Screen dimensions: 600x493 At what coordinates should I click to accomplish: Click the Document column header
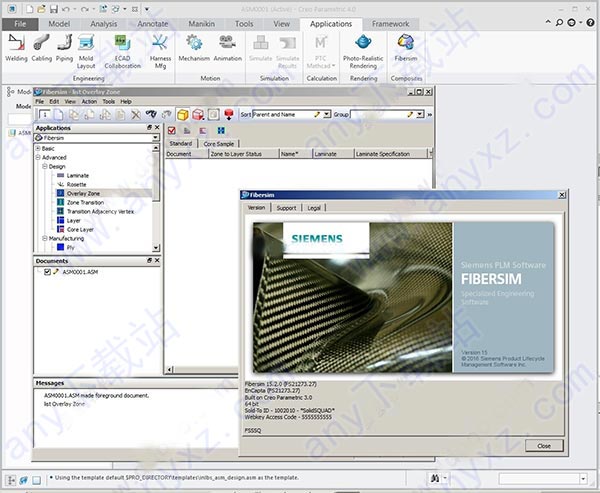[187, 154]
